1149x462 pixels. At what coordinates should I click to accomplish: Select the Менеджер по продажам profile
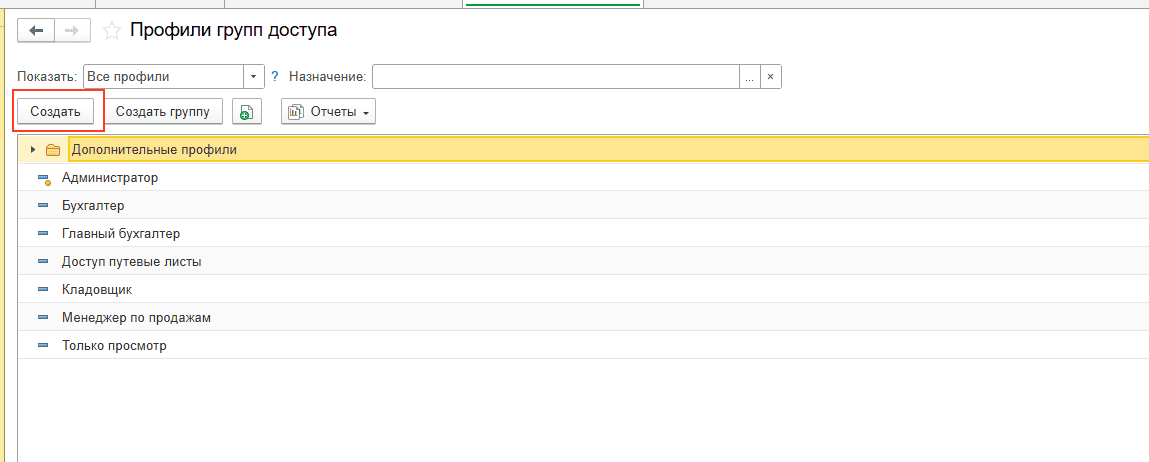(x=136, y=317)
